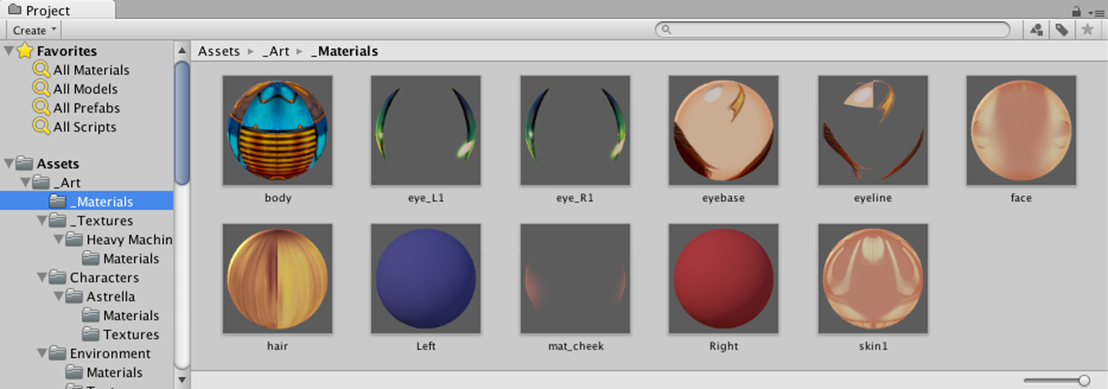This screenshot has width=1108, height=389.
Task: Select the All Models saved search
Action: (x=86, y=89)
